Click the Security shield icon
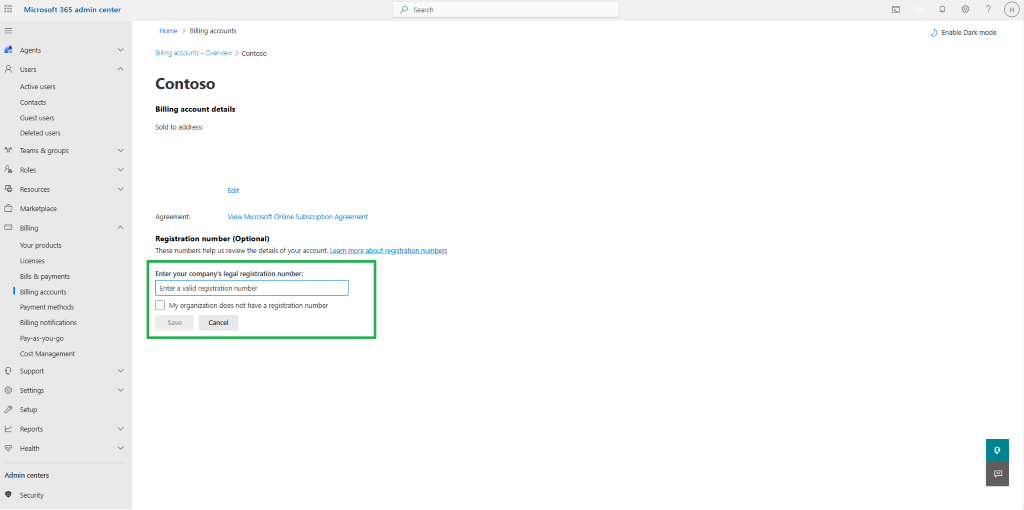This screenshot has height=510, width=1024. [8, 495]
